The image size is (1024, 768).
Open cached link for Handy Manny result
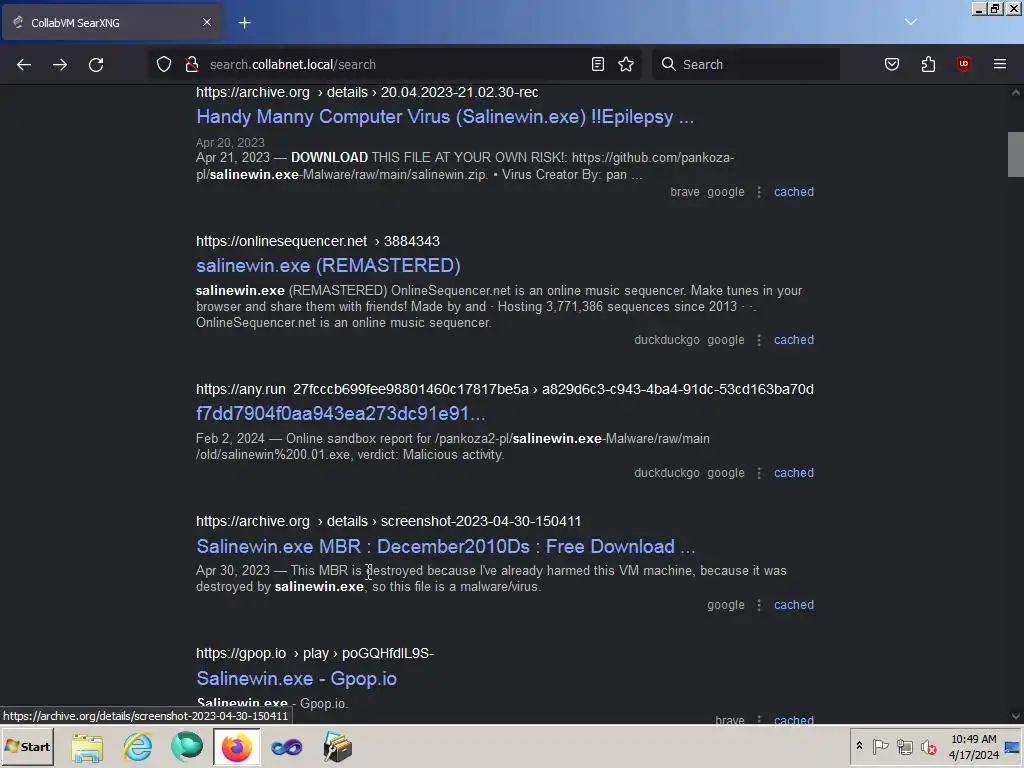click(793, 192)
